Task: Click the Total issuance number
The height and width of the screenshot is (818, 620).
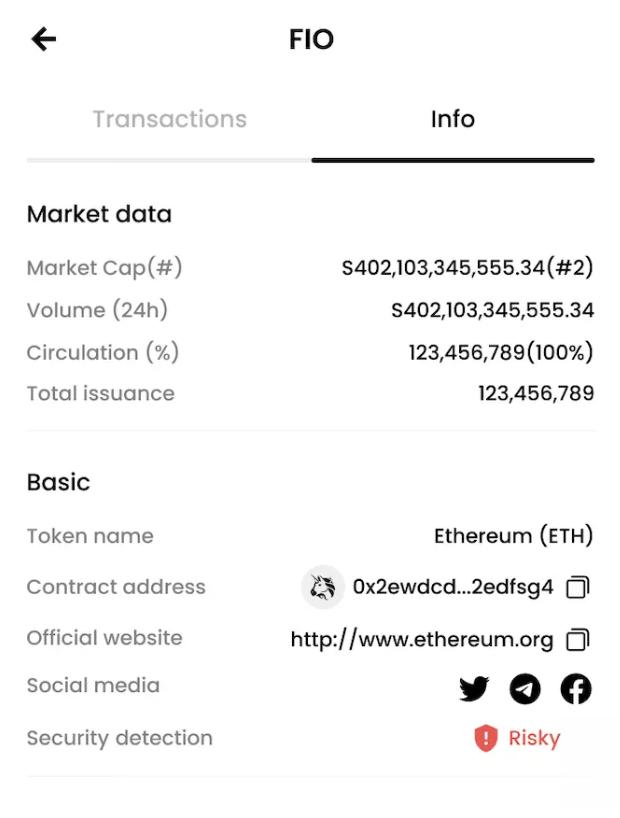Action: (x=536, y=394)
